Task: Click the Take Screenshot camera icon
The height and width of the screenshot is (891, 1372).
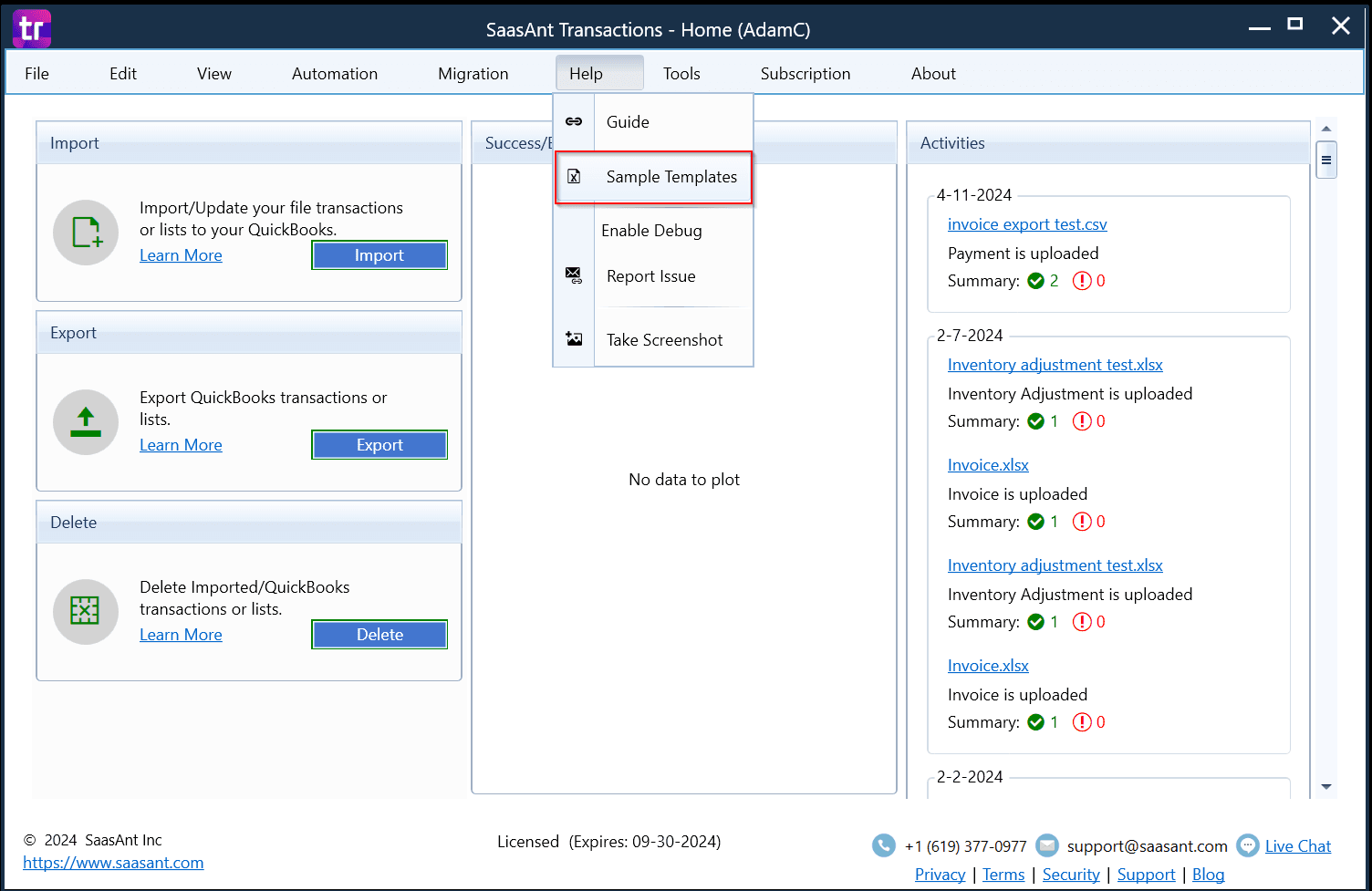Action: tap(574, 339)
